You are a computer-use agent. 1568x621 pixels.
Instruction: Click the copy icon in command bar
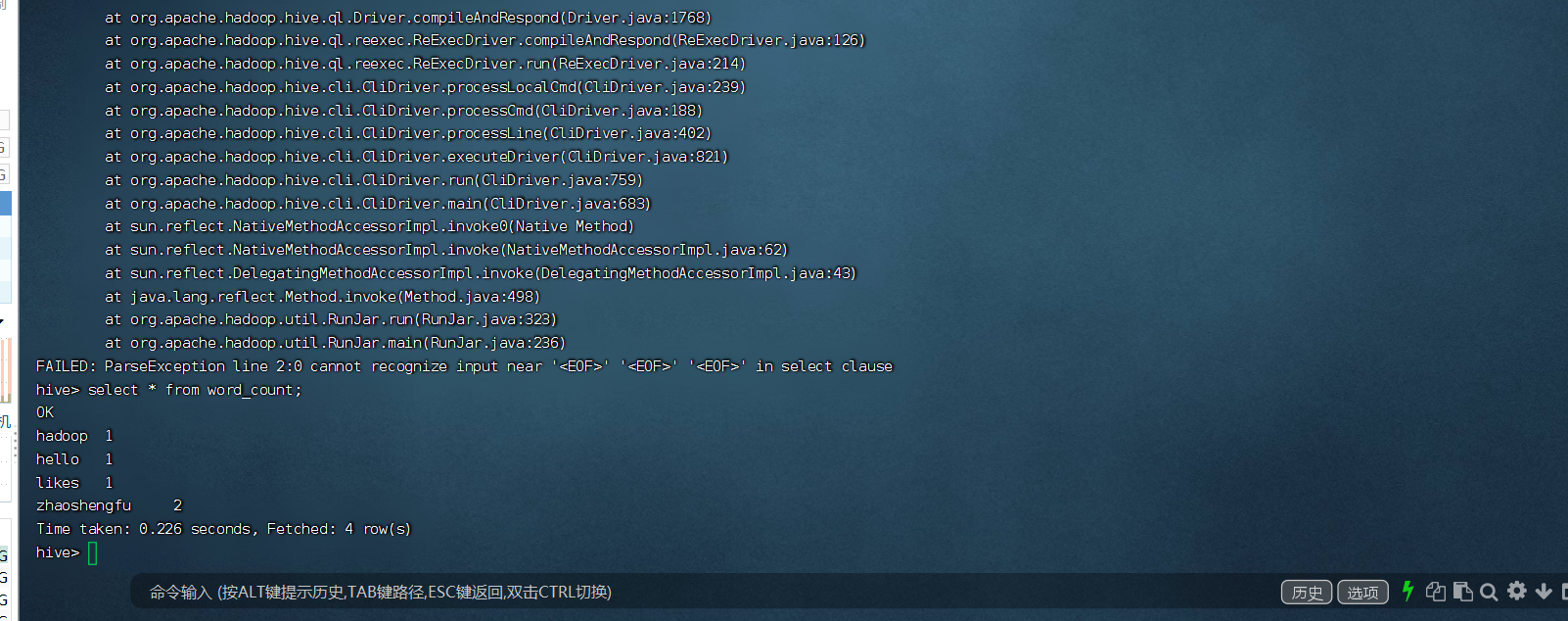(1436, 591)
